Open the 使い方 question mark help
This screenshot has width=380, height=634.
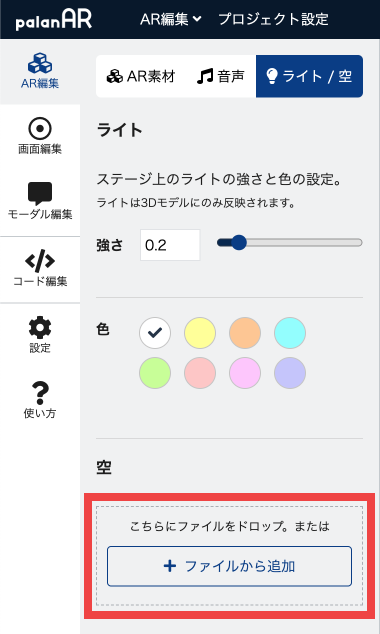pos(40,393)
